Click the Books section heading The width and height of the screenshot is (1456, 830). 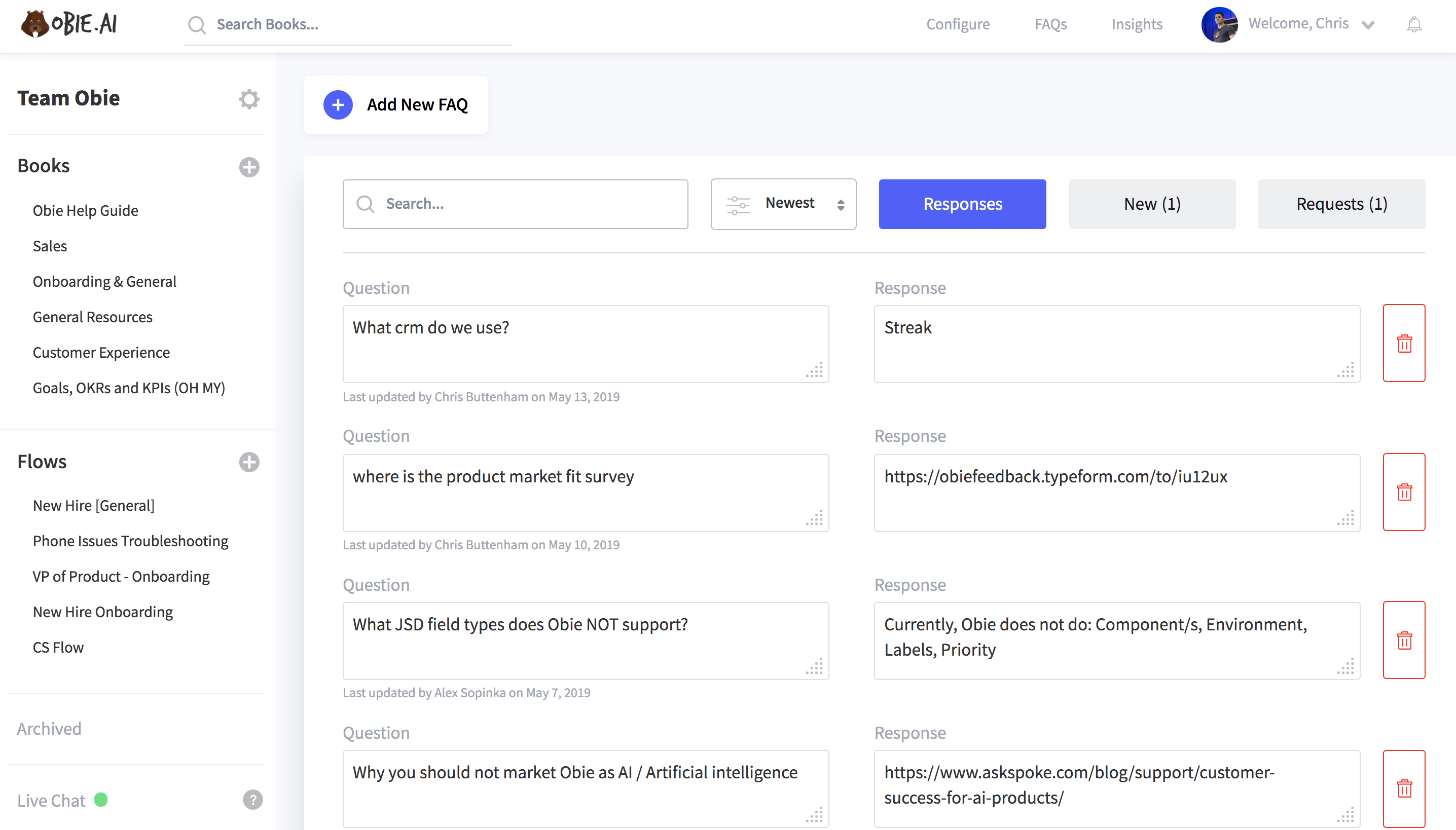tap(43, 165)
